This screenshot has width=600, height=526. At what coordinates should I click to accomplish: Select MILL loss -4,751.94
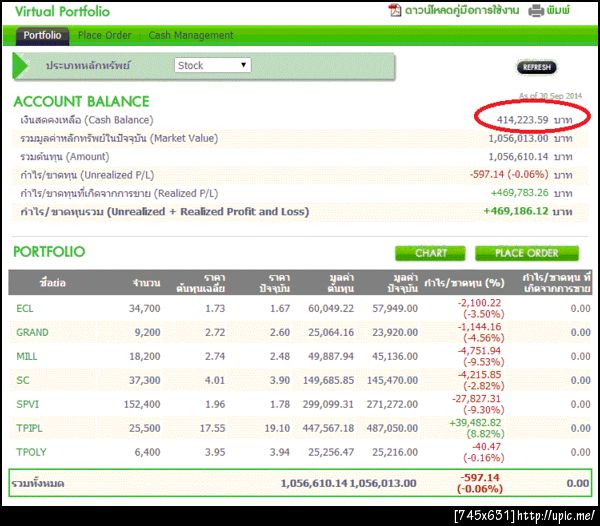(479, 351)
